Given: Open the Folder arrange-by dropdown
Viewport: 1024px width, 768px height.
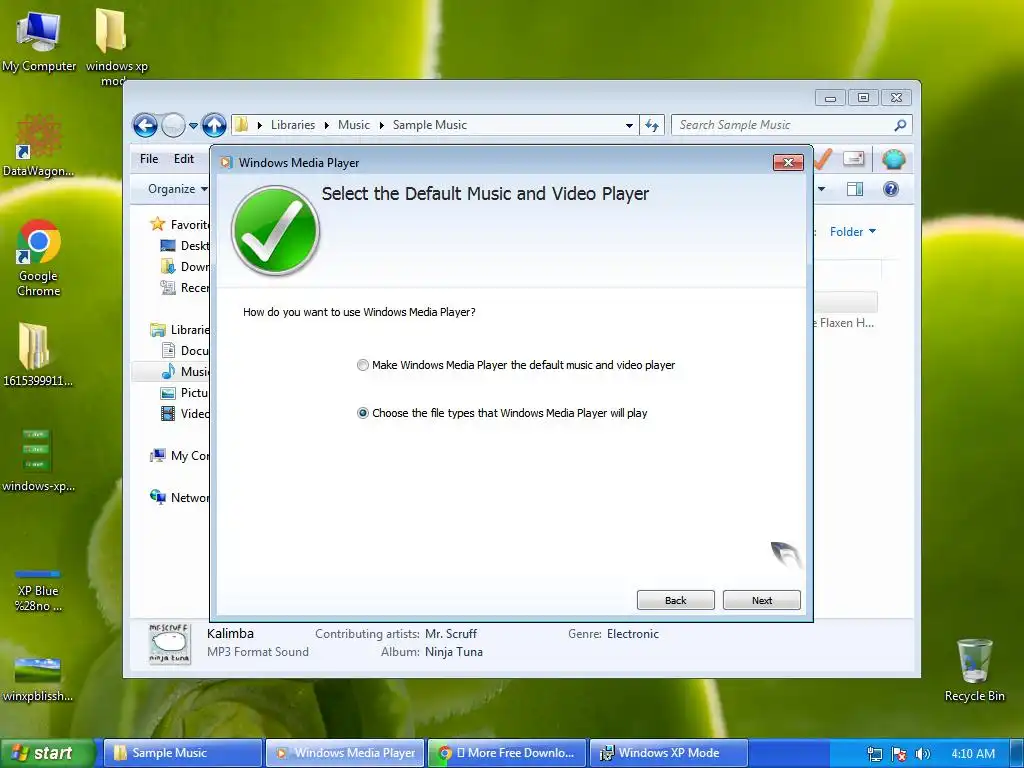Looking at the screenshot, I should (853, 232).
